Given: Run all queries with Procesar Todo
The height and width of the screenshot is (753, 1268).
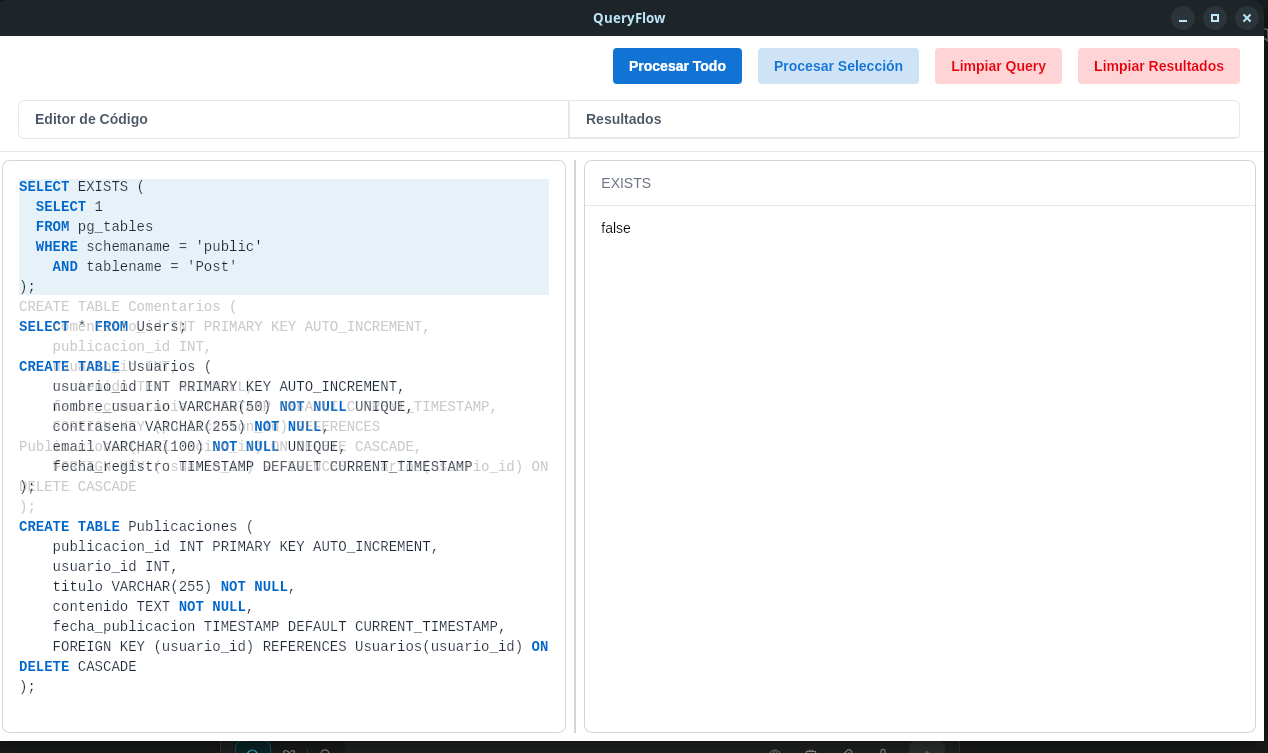Looking at the screenshot, I should 677,66.
